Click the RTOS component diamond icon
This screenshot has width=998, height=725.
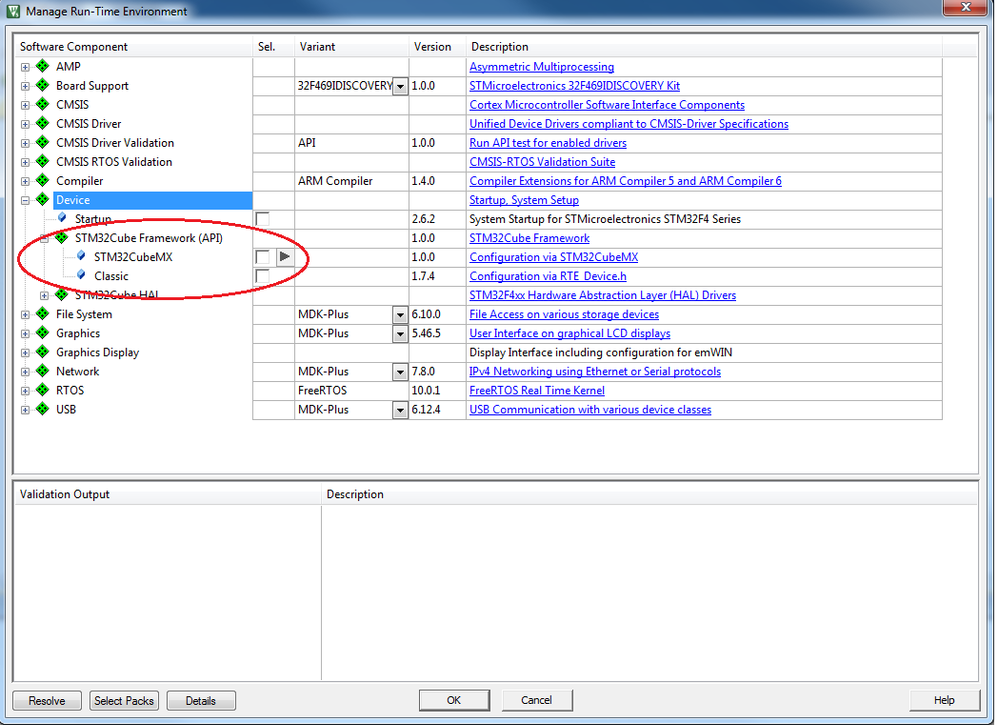[43, 390]
